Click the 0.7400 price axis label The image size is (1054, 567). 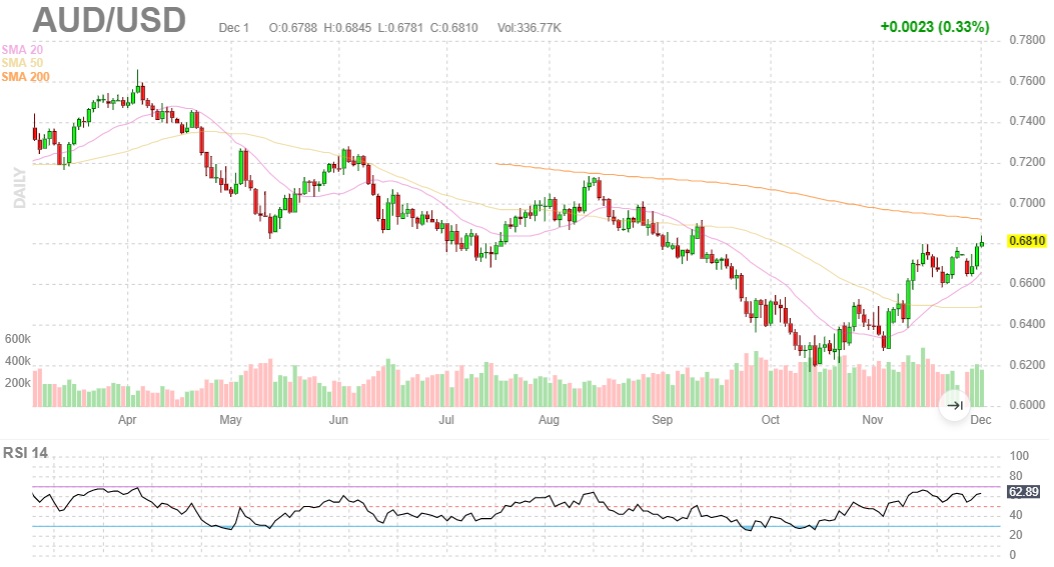click(x=1027, y=121)
